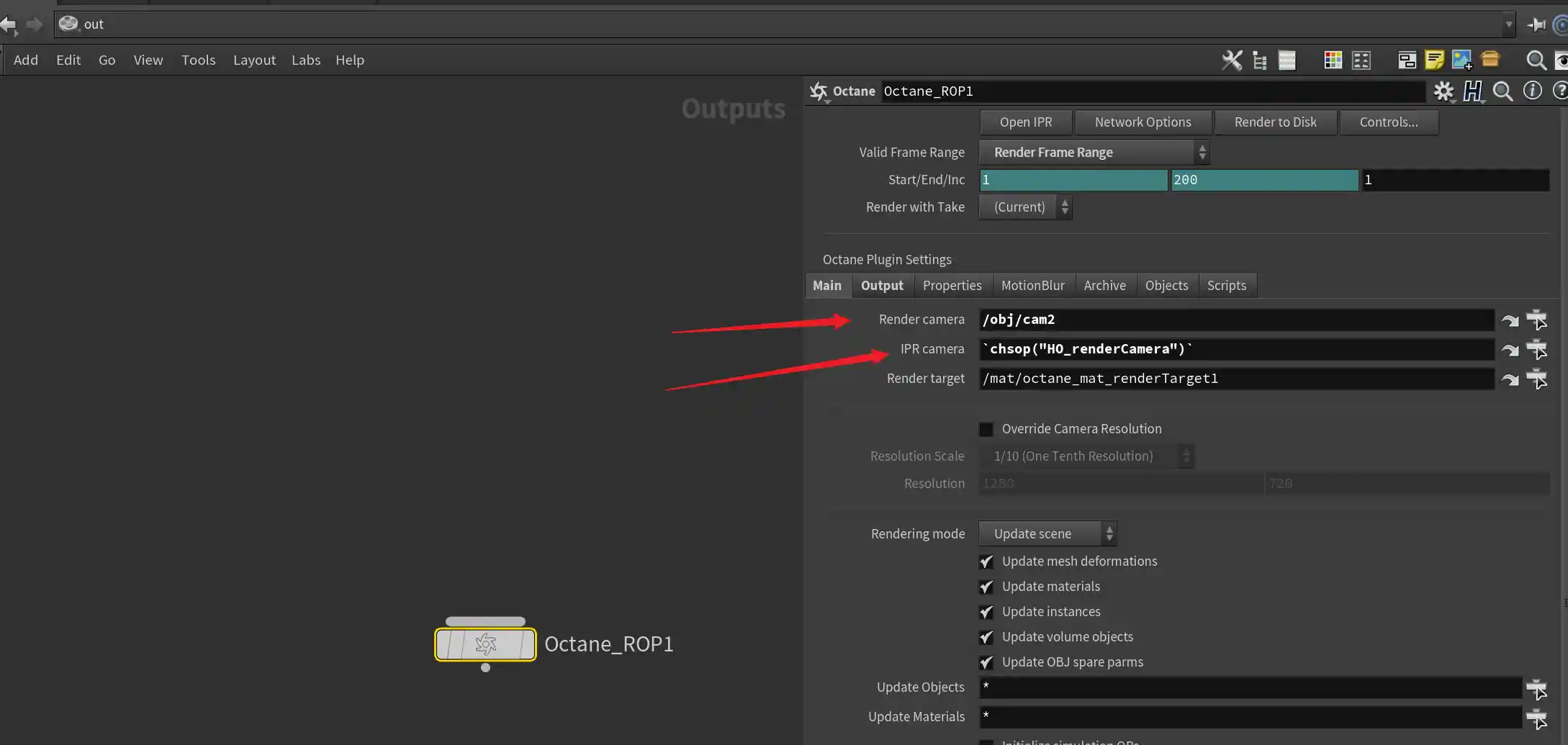Open Rendering mode dropdown

tap(1047, 534)
